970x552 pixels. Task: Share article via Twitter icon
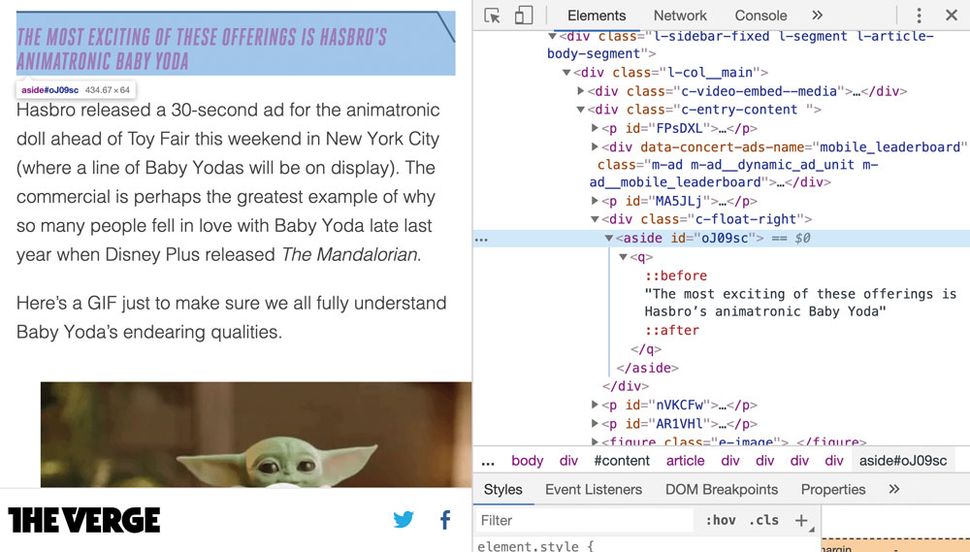(403, 519)
